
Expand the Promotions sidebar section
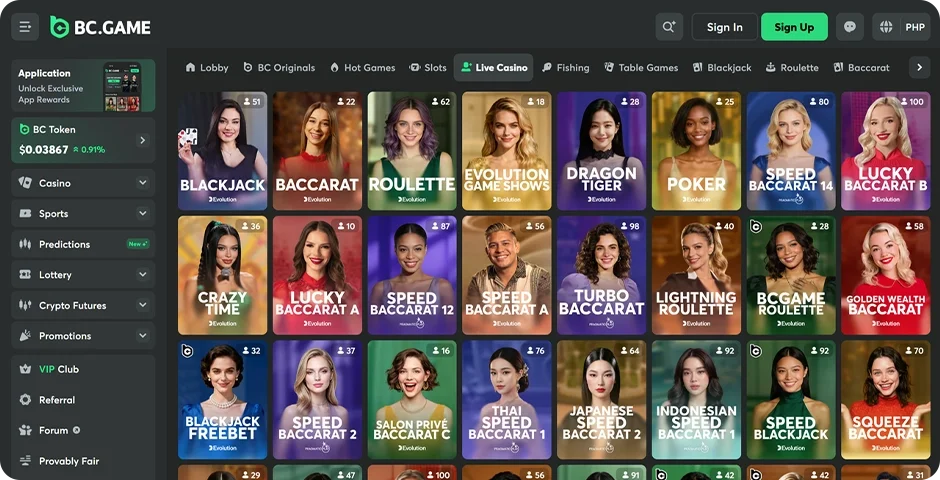tap(143, 336)
